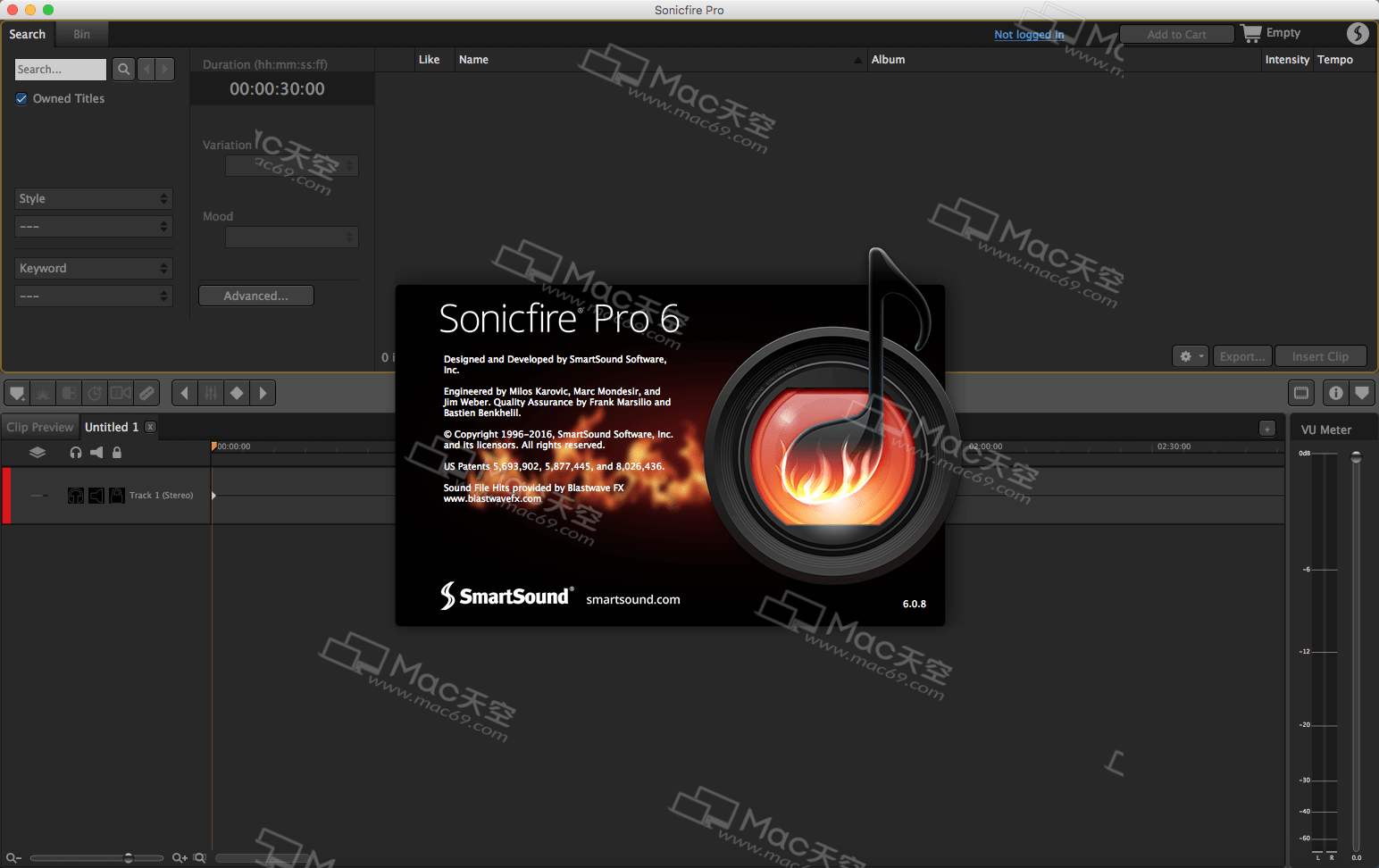The image size is (1379, 868).
Task: Click the padlock icon in track header row
Action: click(117, 453)
